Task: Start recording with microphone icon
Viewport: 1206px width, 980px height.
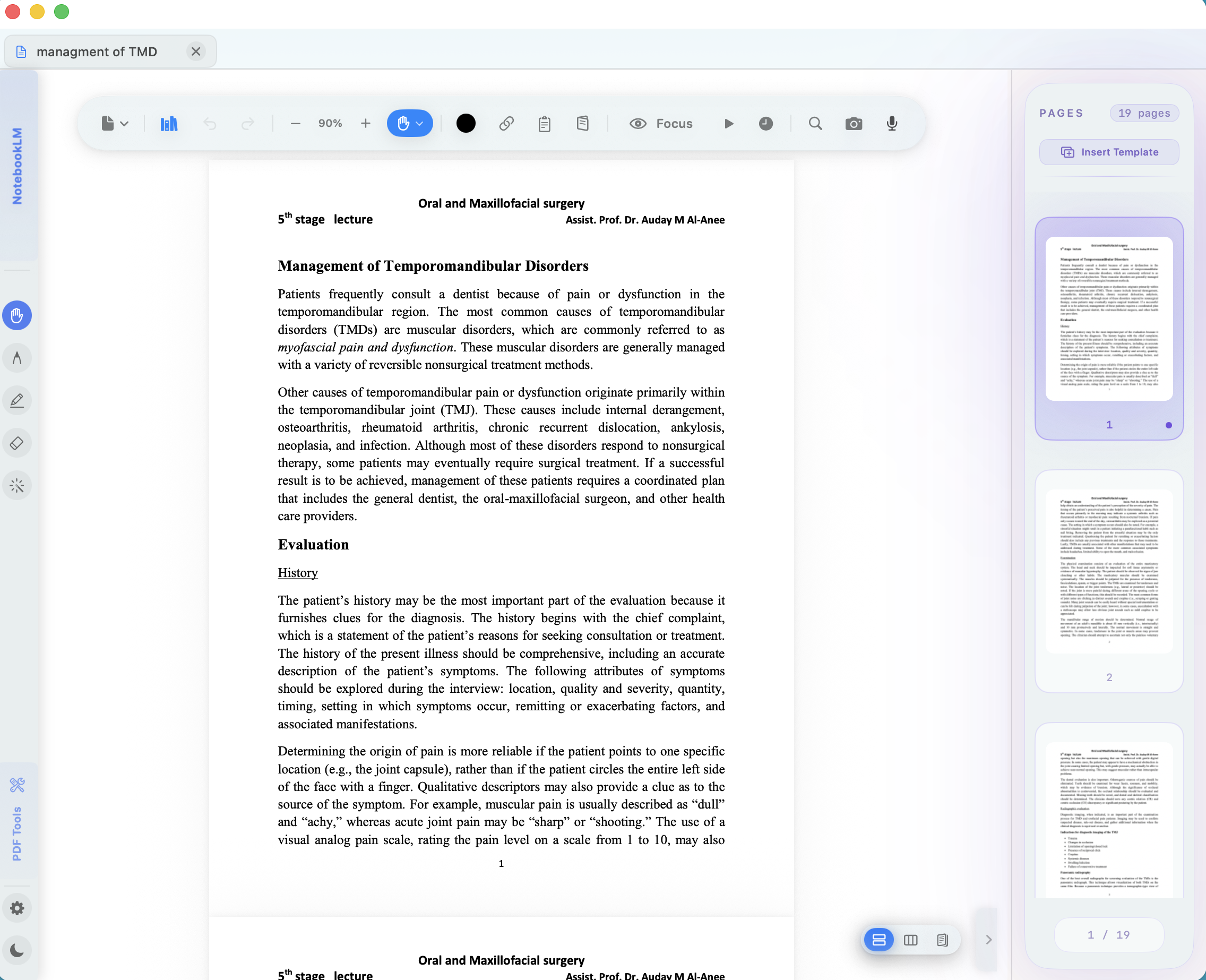Action: click(892, 123)
